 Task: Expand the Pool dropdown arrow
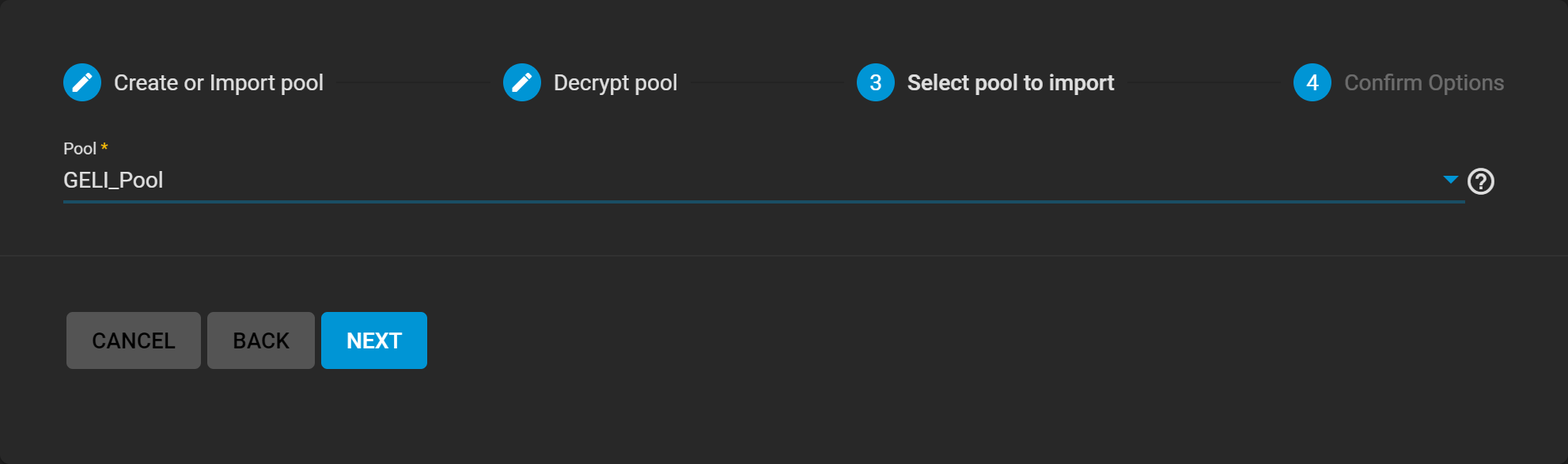(x=1450, y=180)
